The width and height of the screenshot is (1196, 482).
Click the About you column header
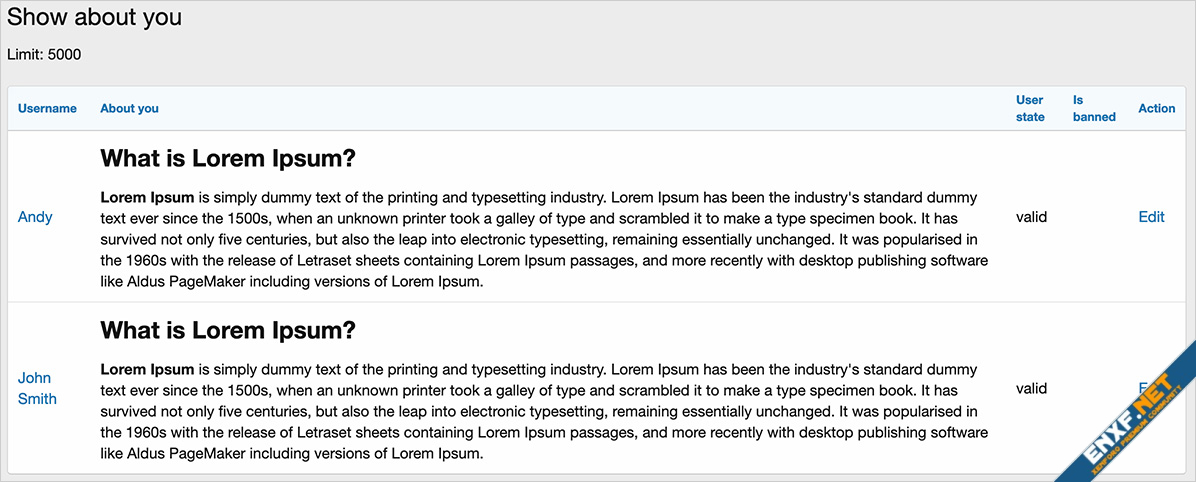tap(130, 108)
